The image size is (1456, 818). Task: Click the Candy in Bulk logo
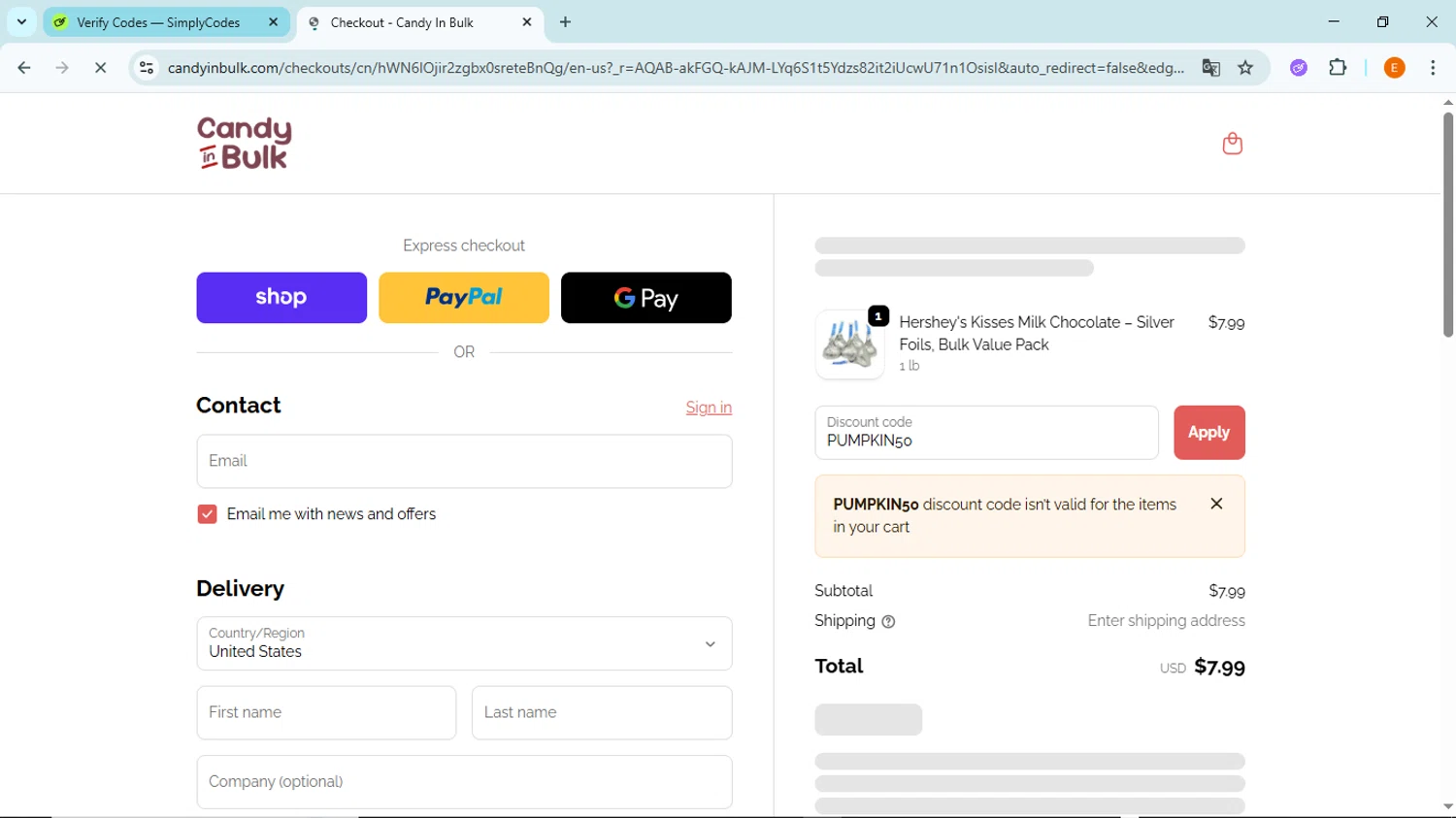click(x=244, y=144)
